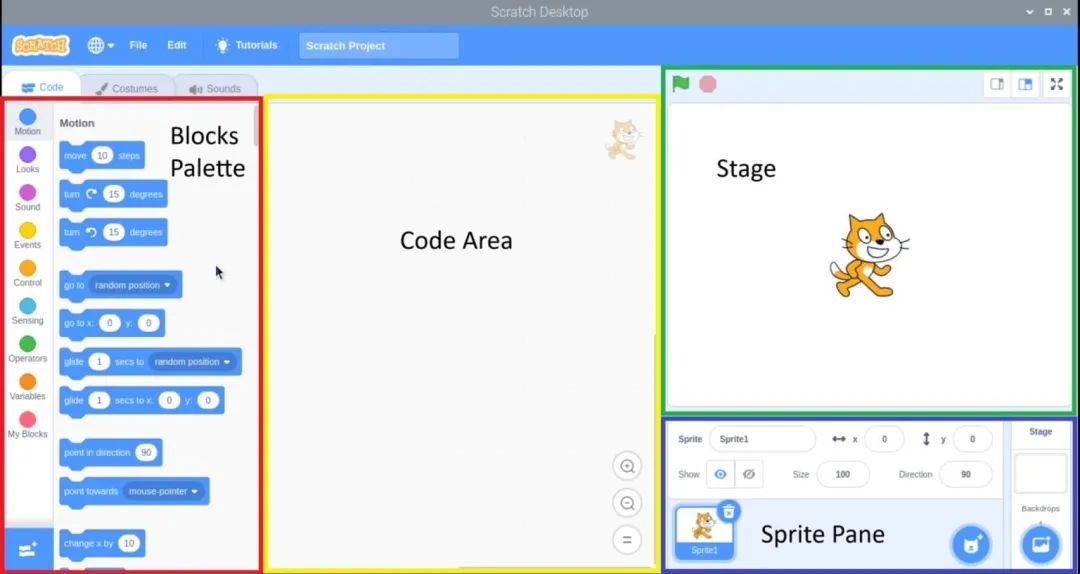Click the Sprite name field Sprite1

click(x=762, y=439)
